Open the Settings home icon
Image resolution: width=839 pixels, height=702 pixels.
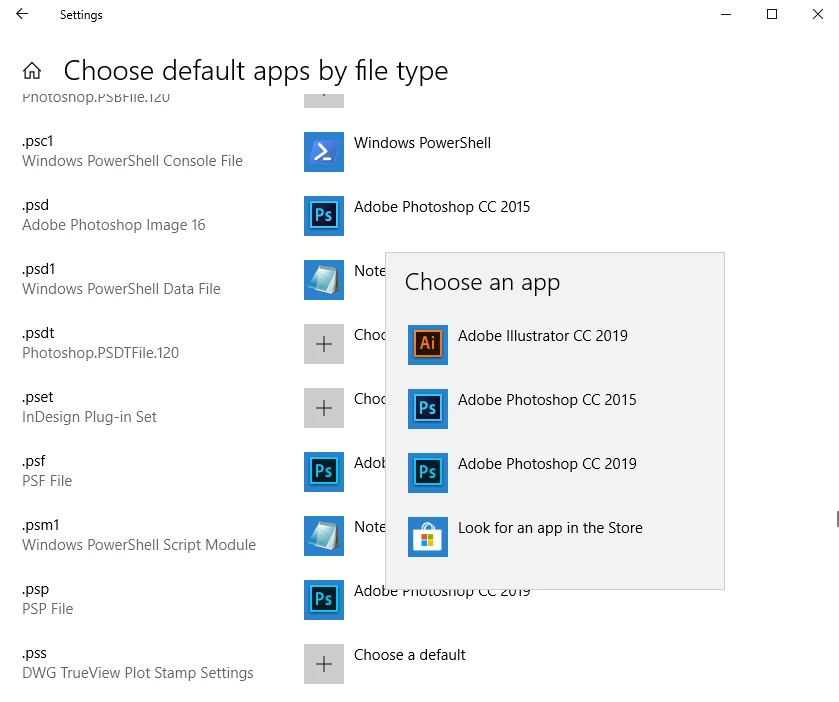click(x=32, y=70)
